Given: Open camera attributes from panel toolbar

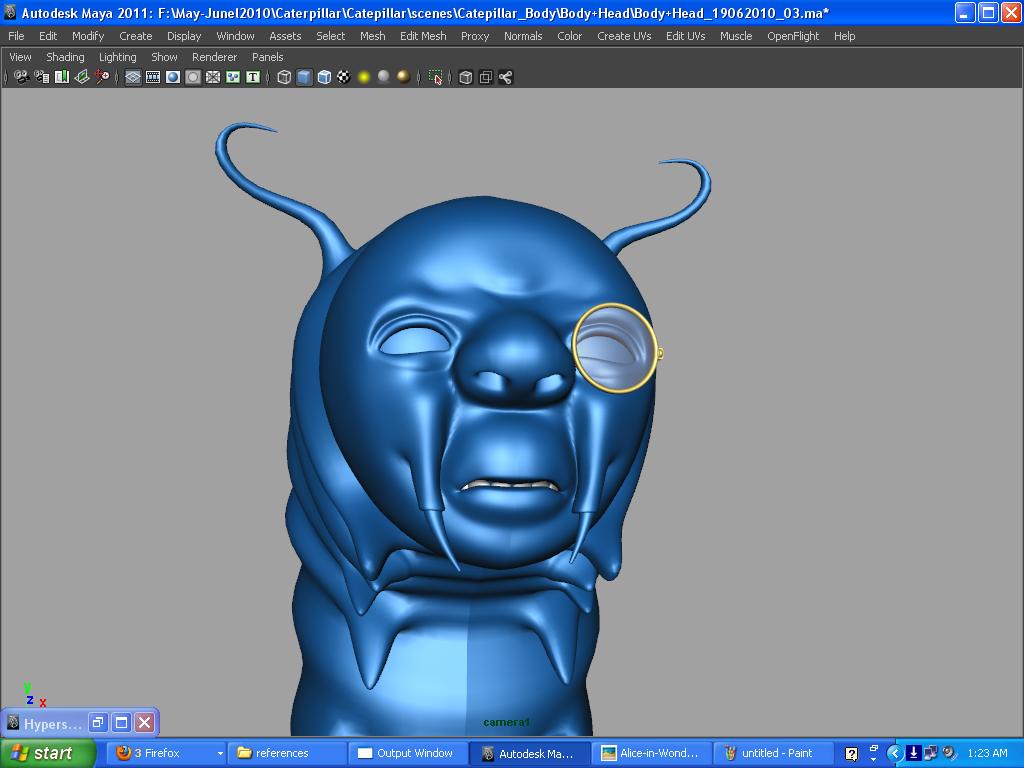Looking at the screenshot, I should tap(42, 77).
